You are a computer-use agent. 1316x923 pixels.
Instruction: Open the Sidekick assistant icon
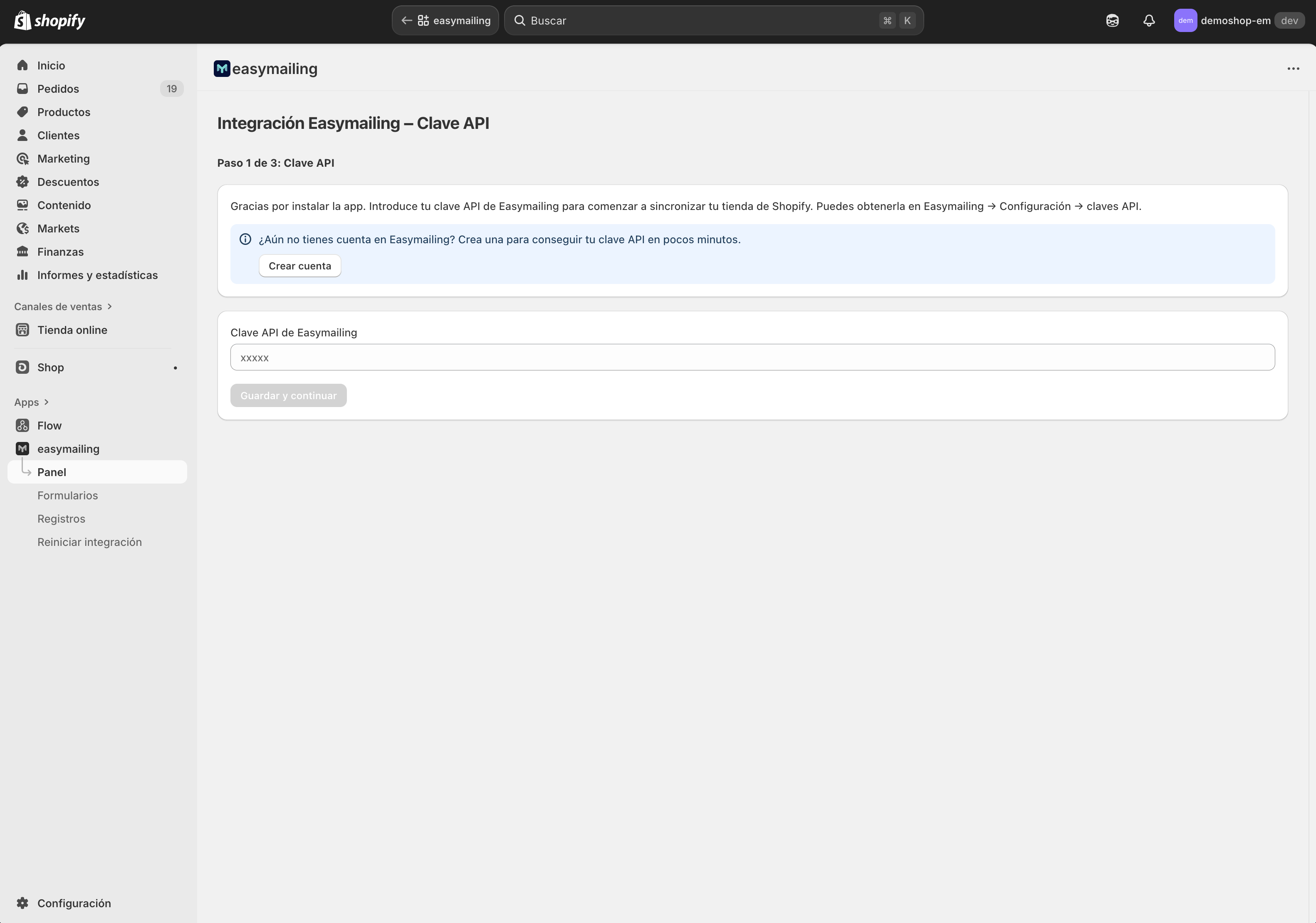point(1112,21)
